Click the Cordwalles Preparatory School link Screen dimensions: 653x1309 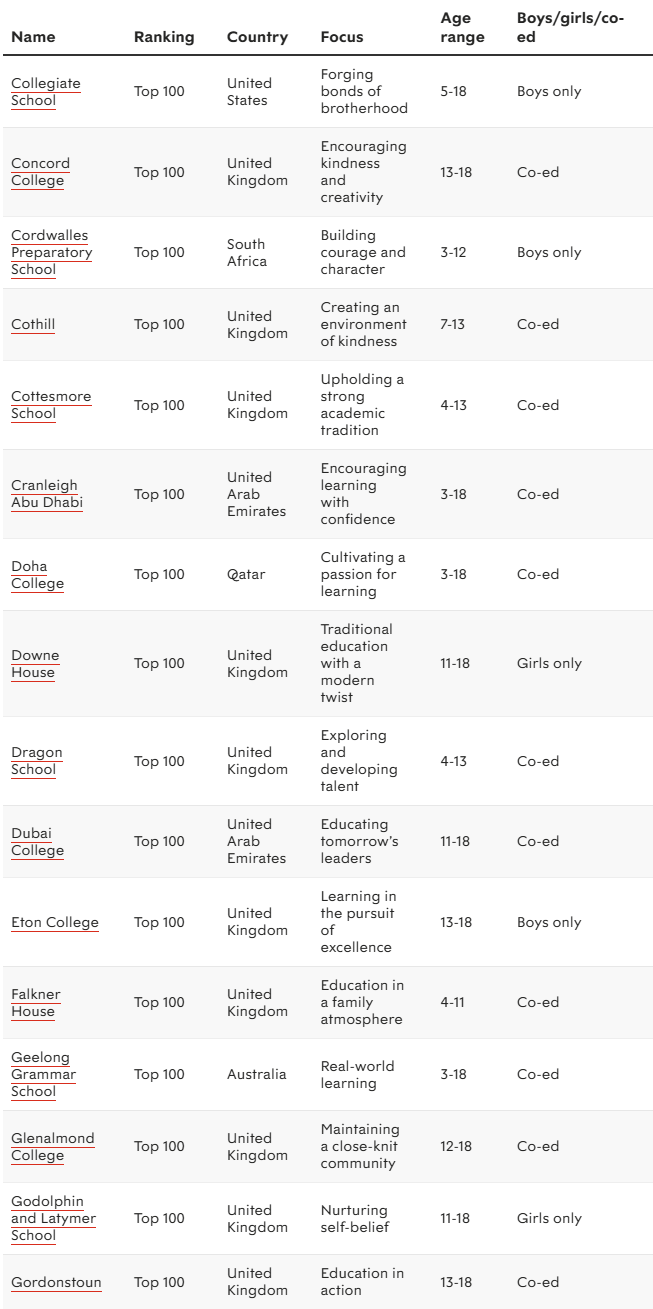click(x=51, y=252)
